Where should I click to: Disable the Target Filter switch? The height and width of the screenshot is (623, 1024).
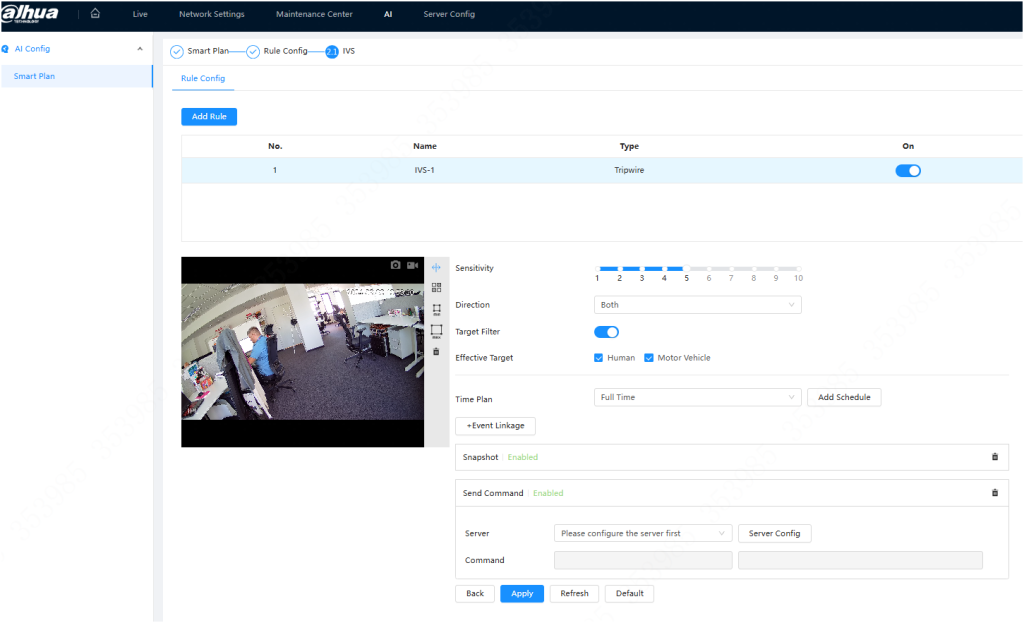point(607,332)
